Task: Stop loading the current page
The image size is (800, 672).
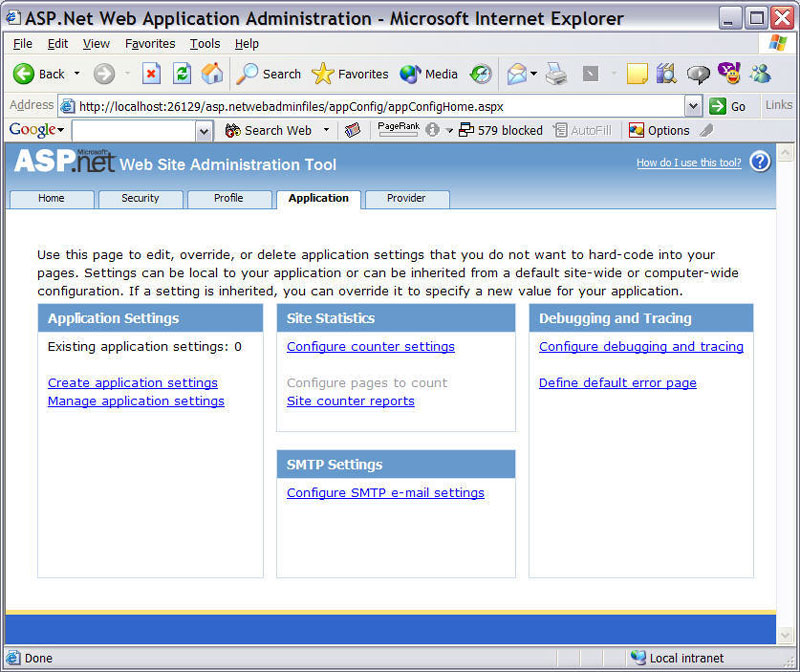Action: 153,74
